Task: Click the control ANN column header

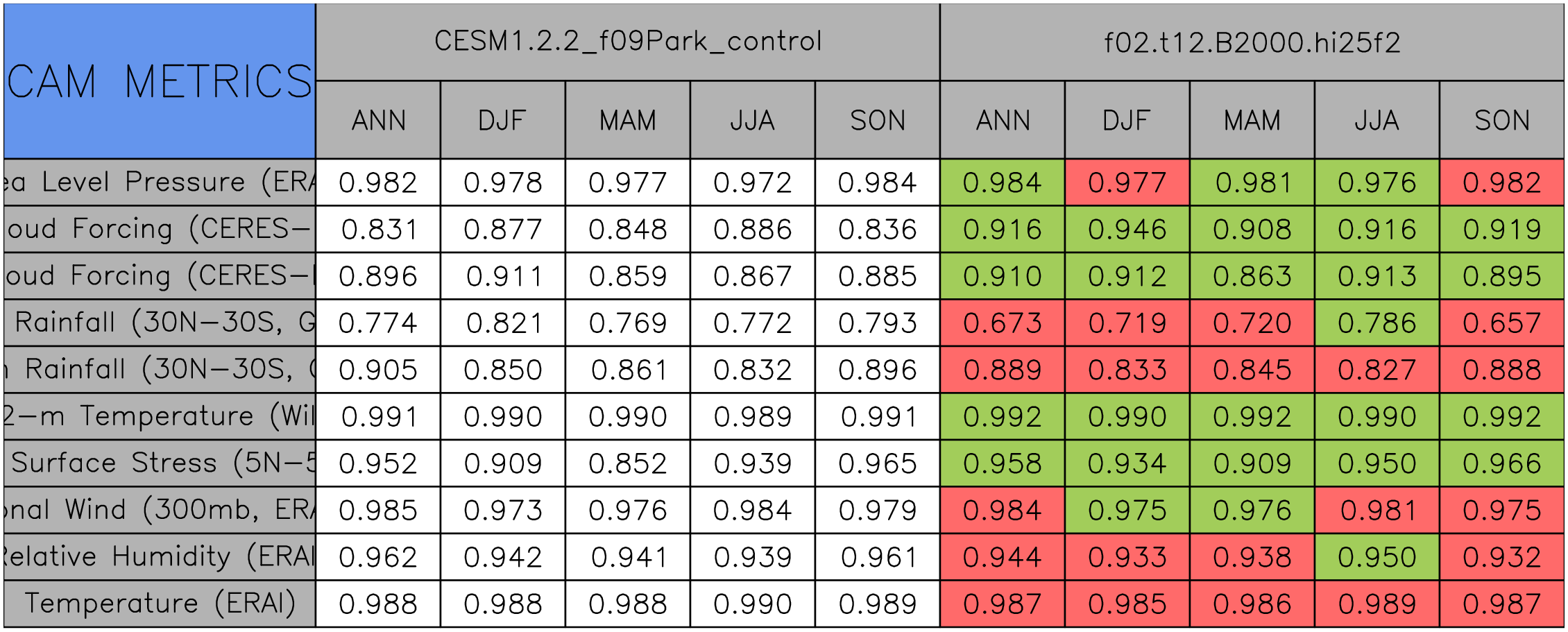Action: [378, 120]
